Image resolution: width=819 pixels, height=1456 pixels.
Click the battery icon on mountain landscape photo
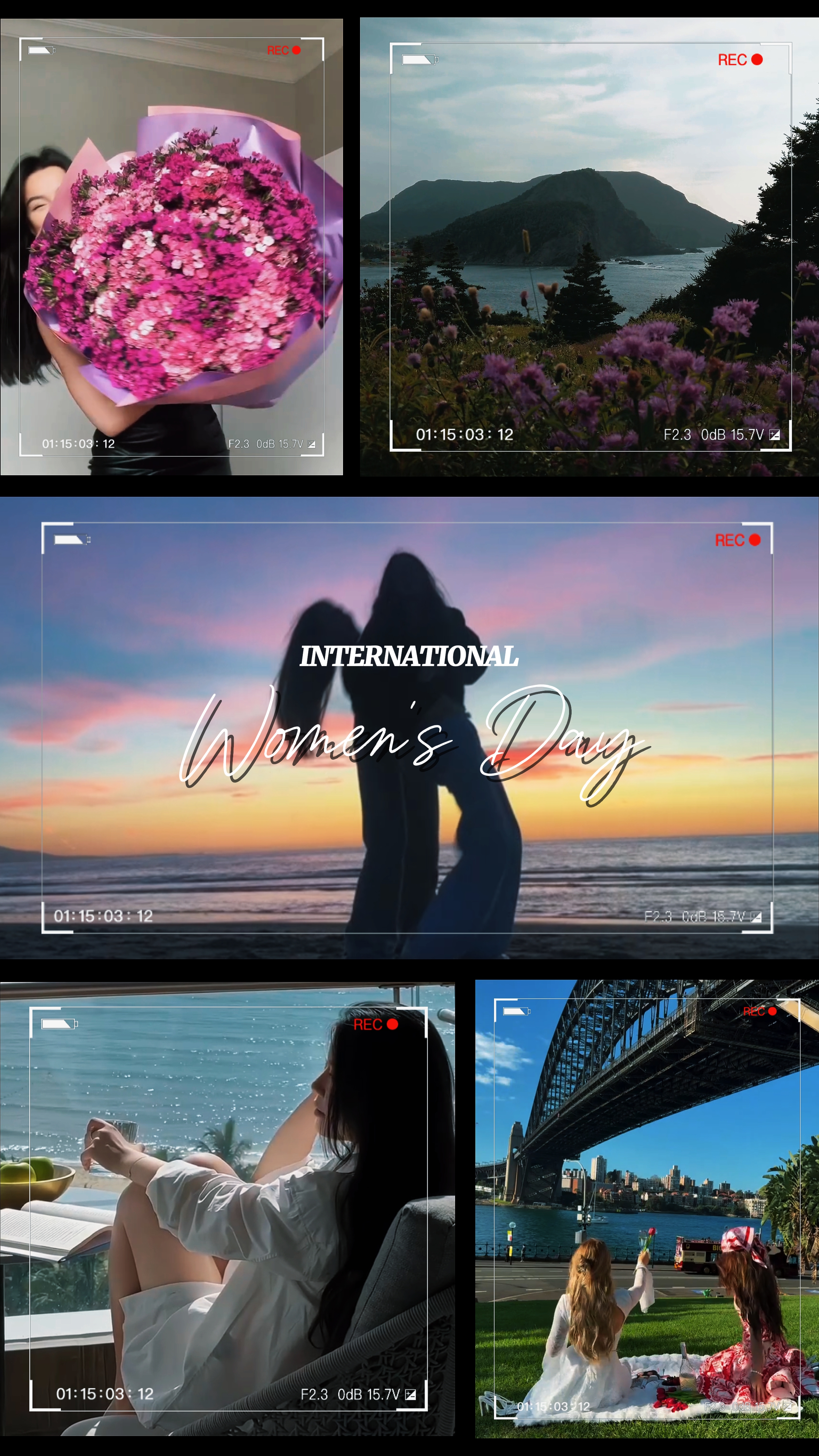pyautogui.click(x=420, y=59)
